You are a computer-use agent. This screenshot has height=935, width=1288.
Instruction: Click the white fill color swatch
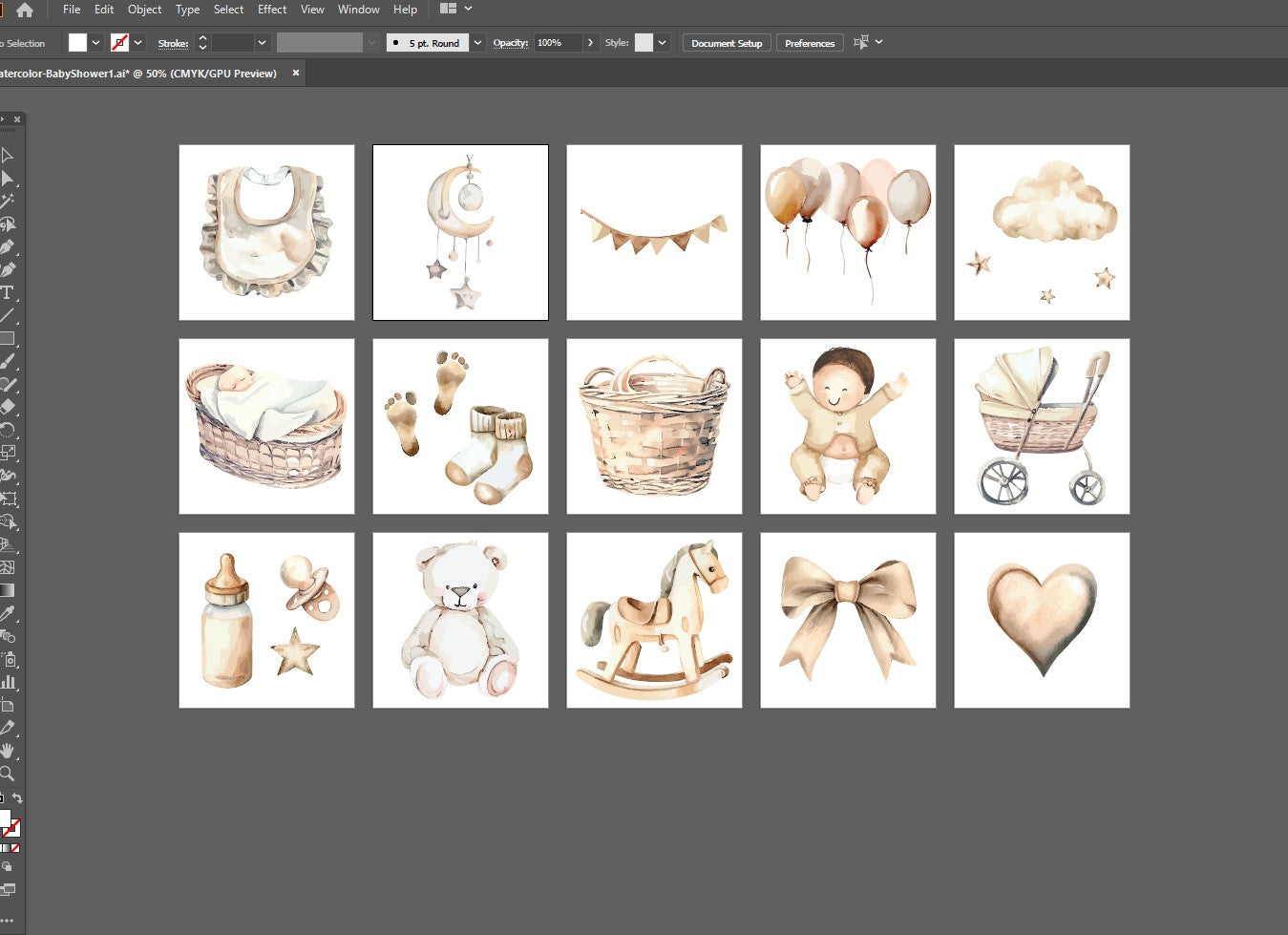pyautogui.click(x=77, y=43)
